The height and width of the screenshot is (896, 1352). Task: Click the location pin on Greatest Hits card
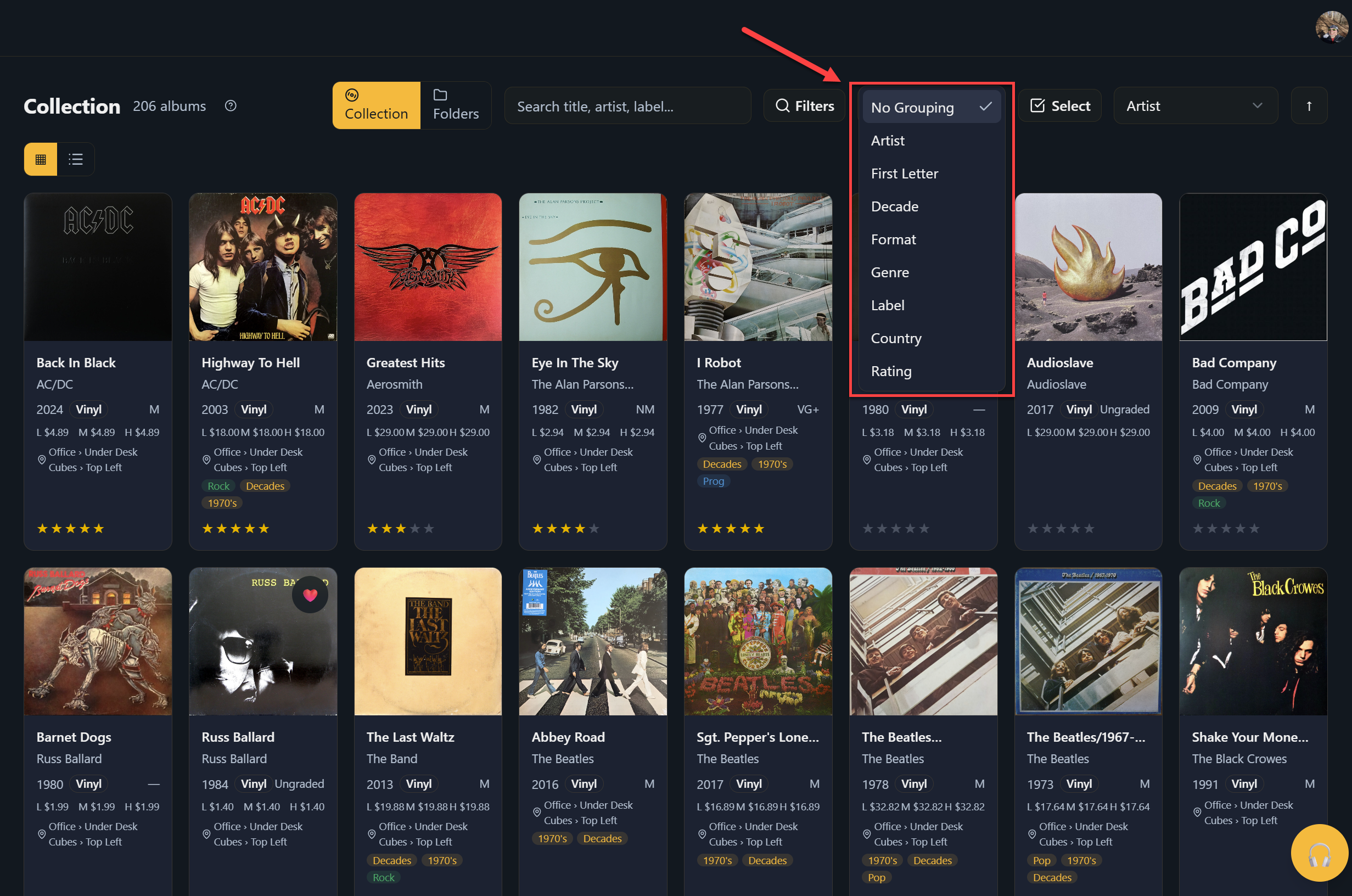pos(372,460)
